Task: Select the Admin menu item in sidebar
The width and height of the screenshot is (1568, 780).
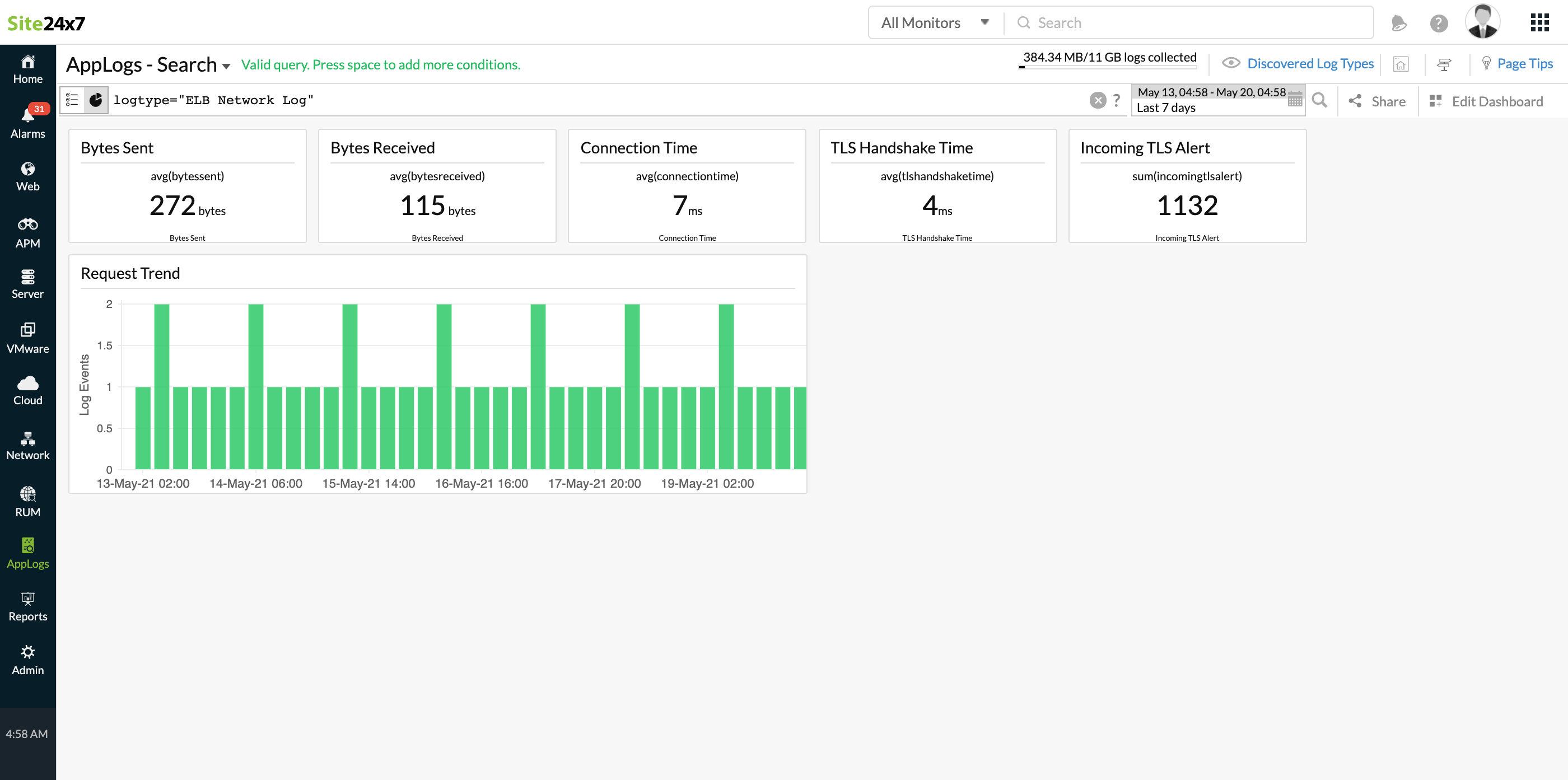Action: (28, 661)
